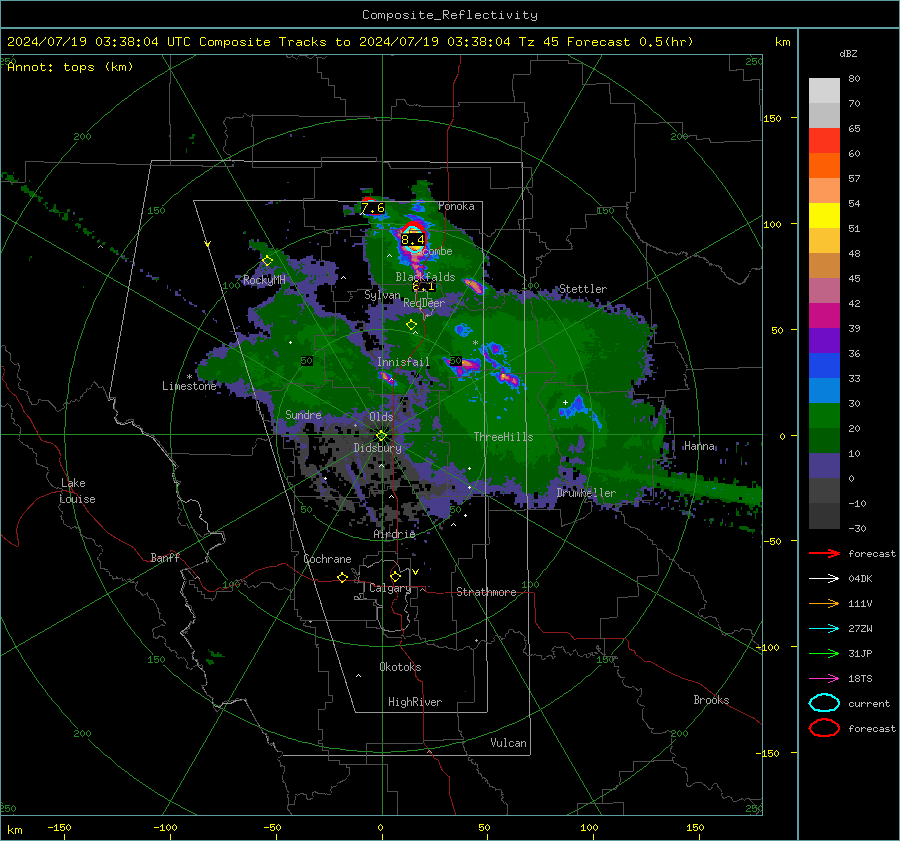Select the storm cell labeled 7.6
This screenshot has height=841, width=900.
click(372, 208)
